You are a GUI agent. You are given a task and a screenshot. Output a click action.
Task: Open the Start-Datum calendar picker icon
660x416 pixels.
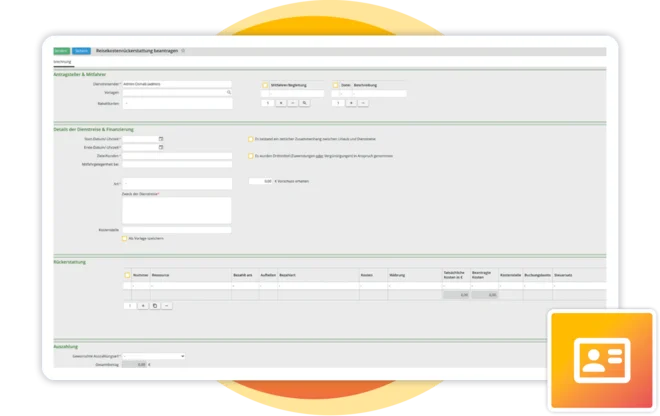tap(161, 139)
